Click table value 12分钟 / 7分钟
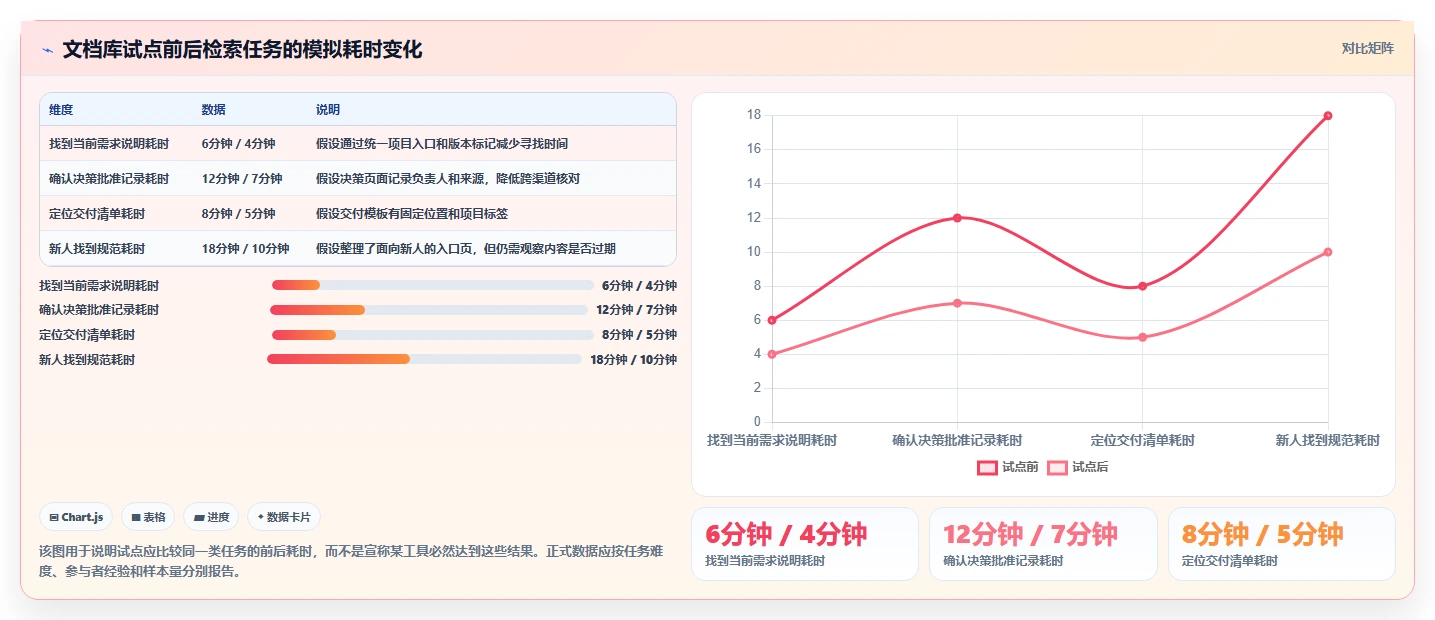 point(242,179)
